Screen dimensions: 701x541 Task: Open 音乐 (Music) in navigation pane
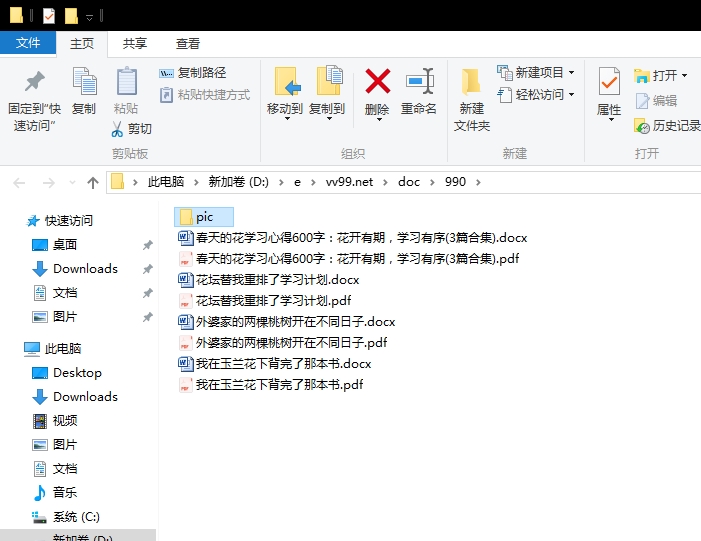coord(55,493)
